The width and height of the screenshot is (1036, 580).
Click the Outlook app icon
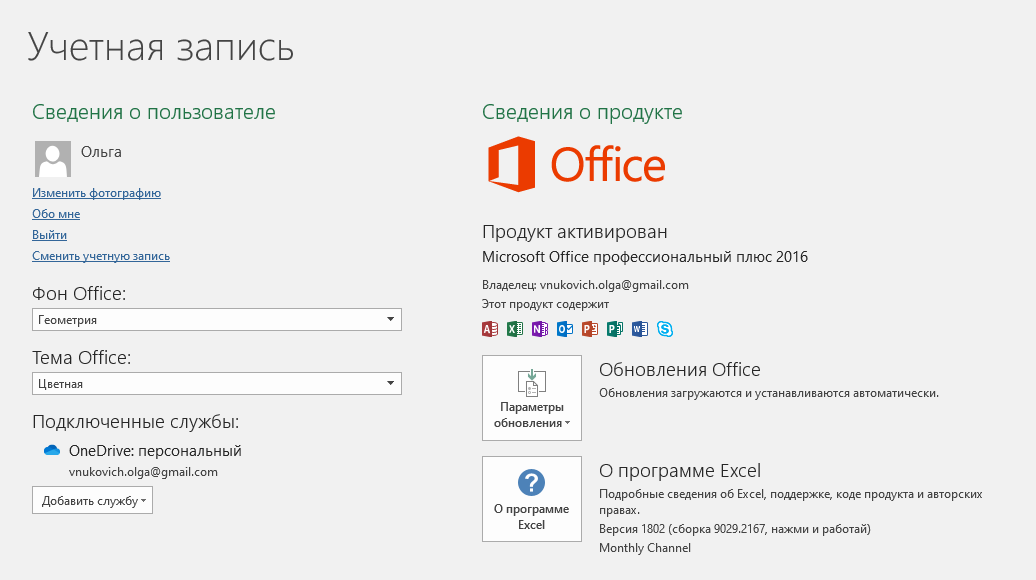[565, 329]
